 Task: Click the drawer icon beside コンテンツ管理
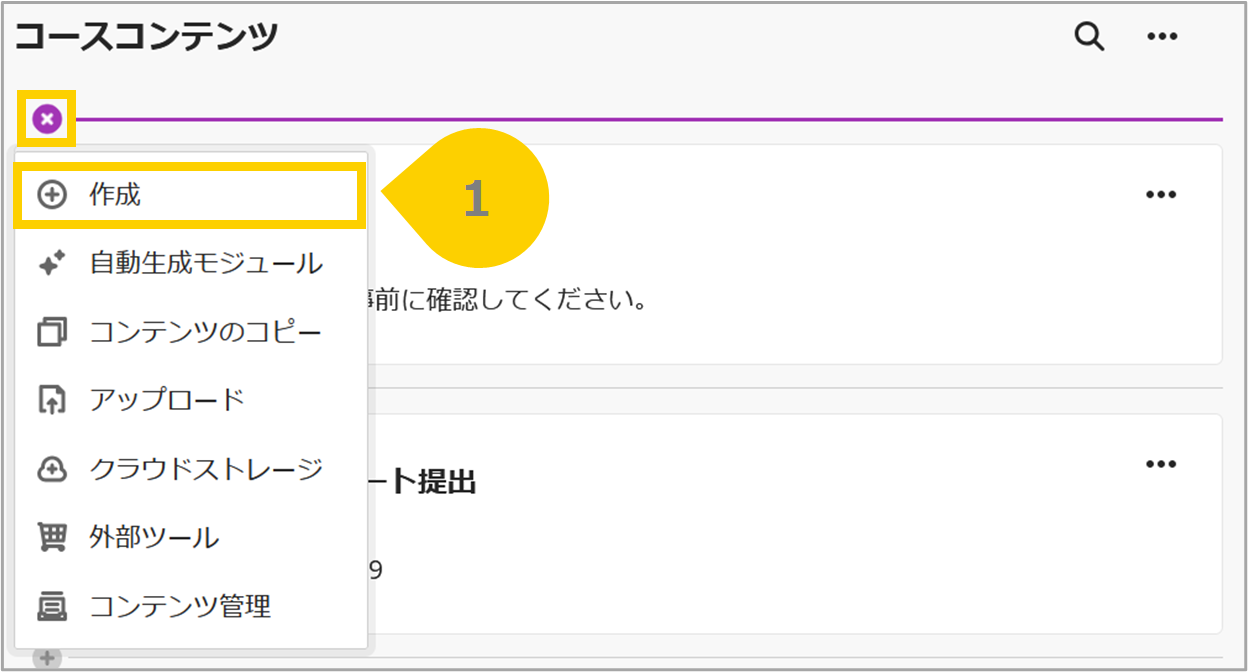(51, 606)
